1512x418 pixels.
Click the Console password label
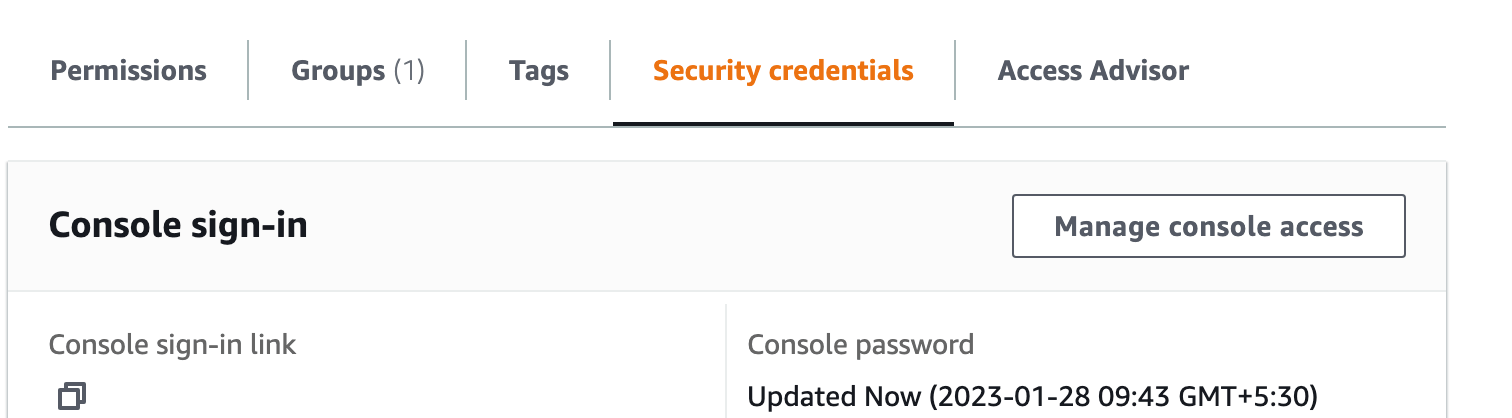point(861,346)
